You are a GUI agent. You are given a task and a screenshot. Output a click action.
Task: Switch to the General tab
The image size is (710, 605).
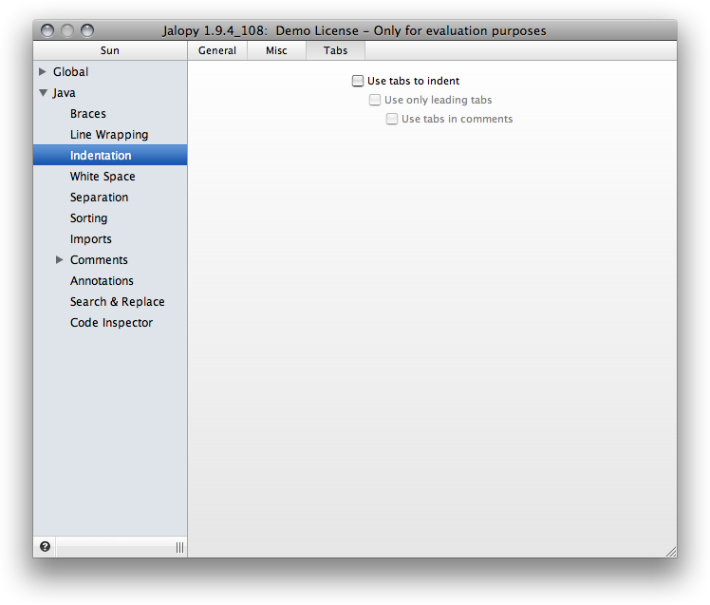click(x=217, y=50)
